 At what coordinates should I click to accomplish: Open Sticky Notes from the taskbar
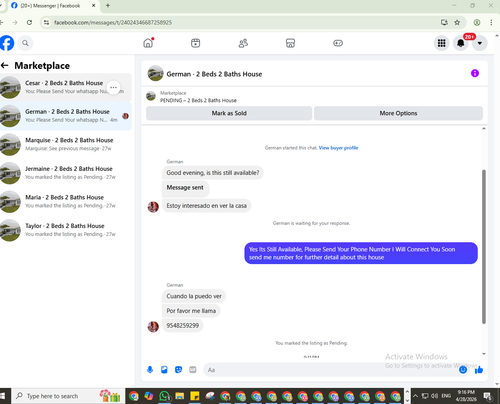(195, 396)
